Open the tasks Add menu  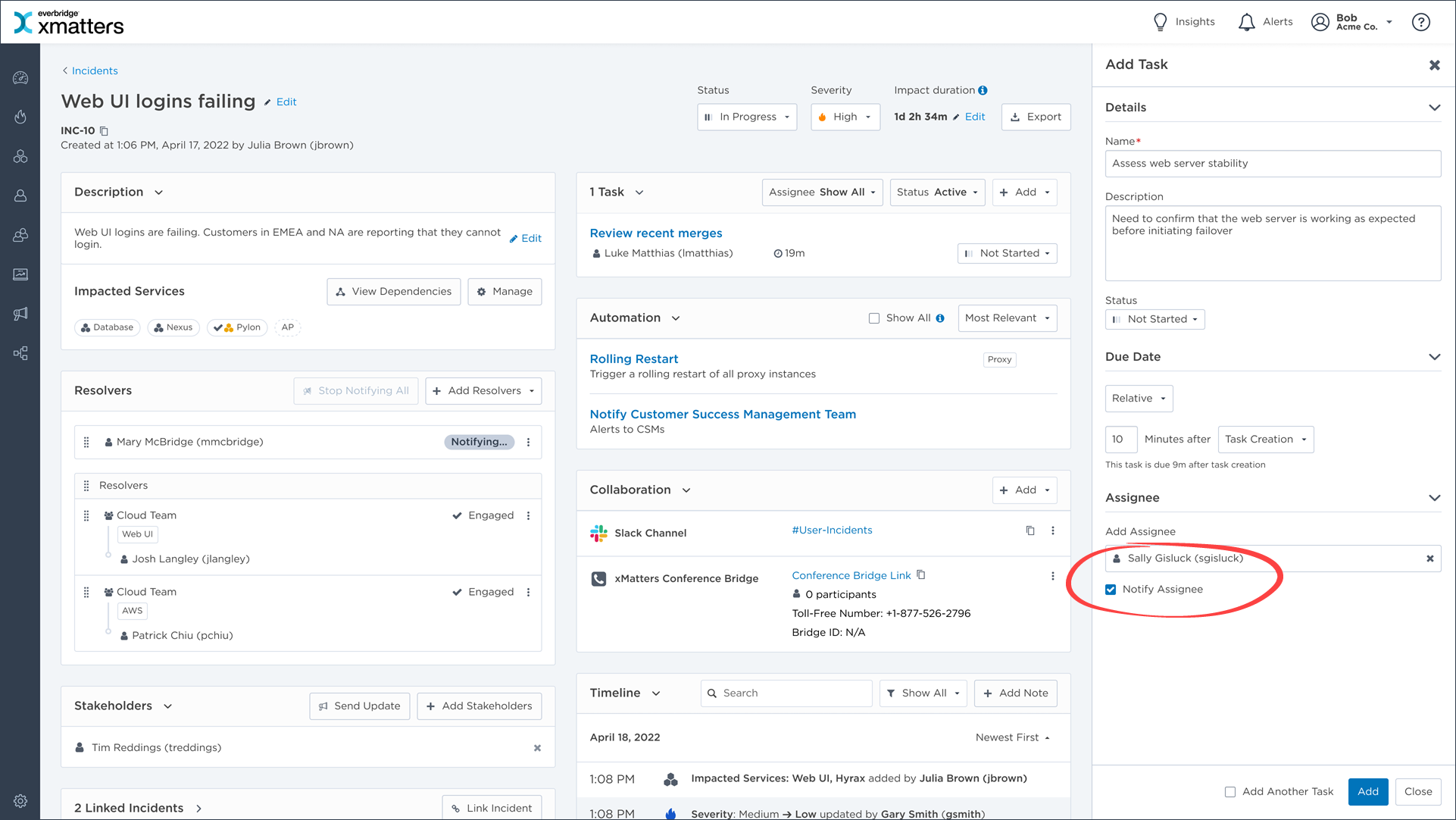point(1025,192)
